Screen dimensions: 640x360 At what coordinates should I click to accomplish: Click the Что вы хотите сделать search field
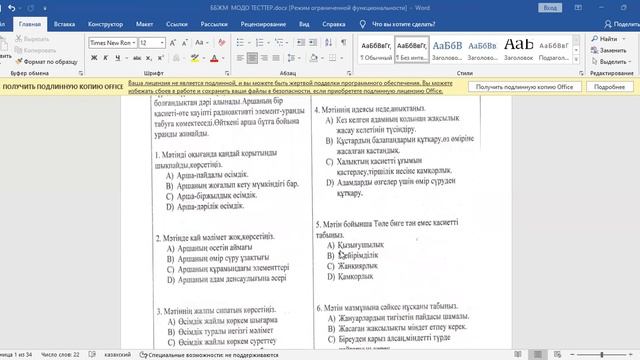[403, 24]
